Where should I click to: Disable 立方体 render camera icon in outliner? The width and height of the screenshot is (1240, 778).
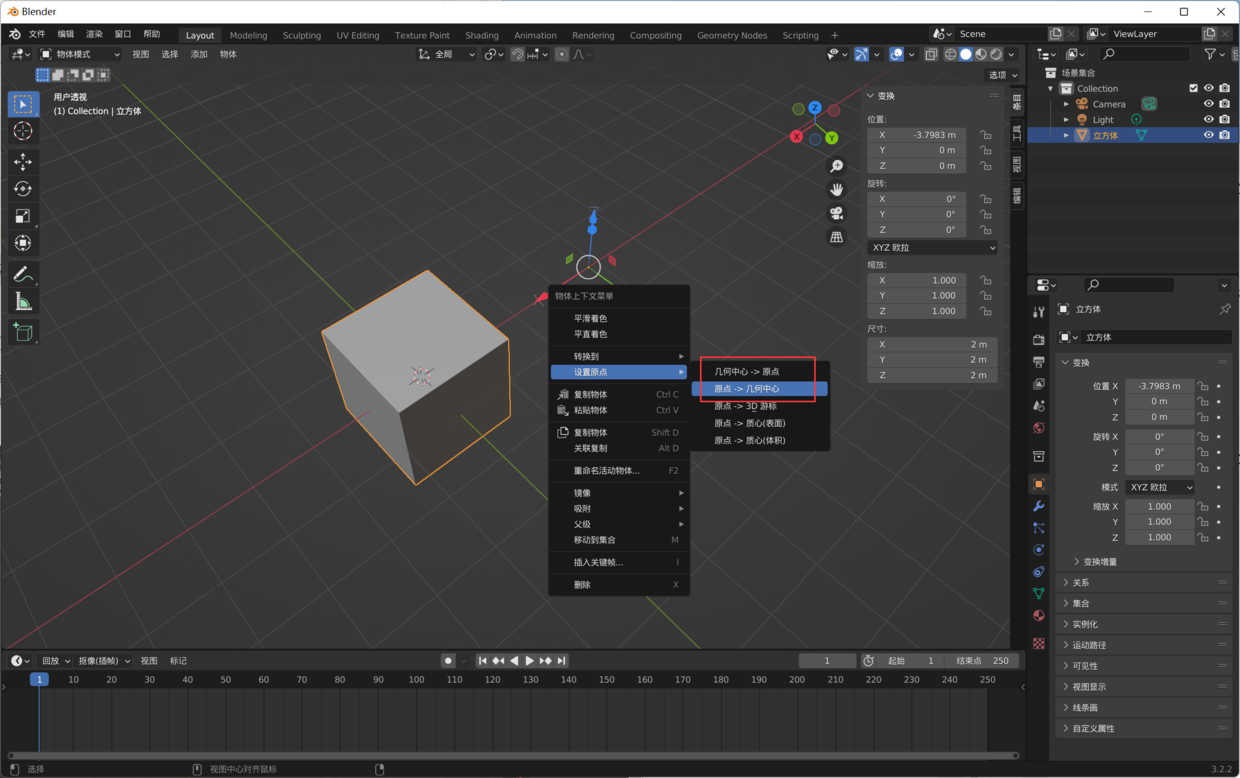(x=1224, y=135)
